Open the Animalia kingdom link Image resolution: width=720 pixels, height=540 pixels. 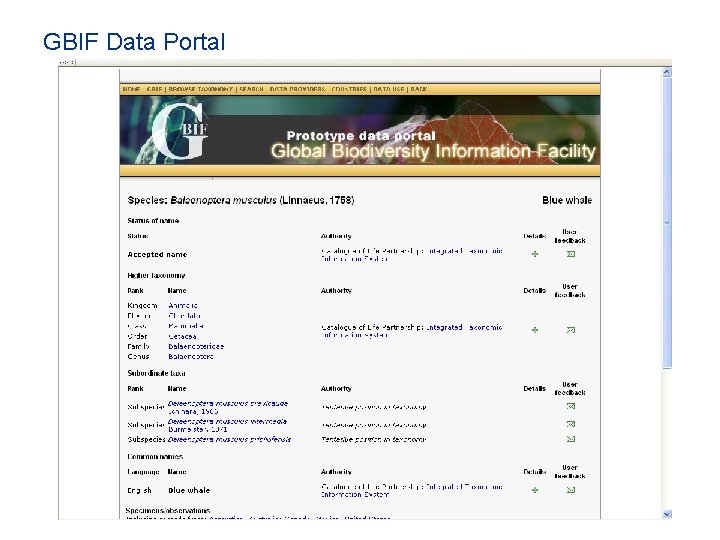(x=183, y=305)
